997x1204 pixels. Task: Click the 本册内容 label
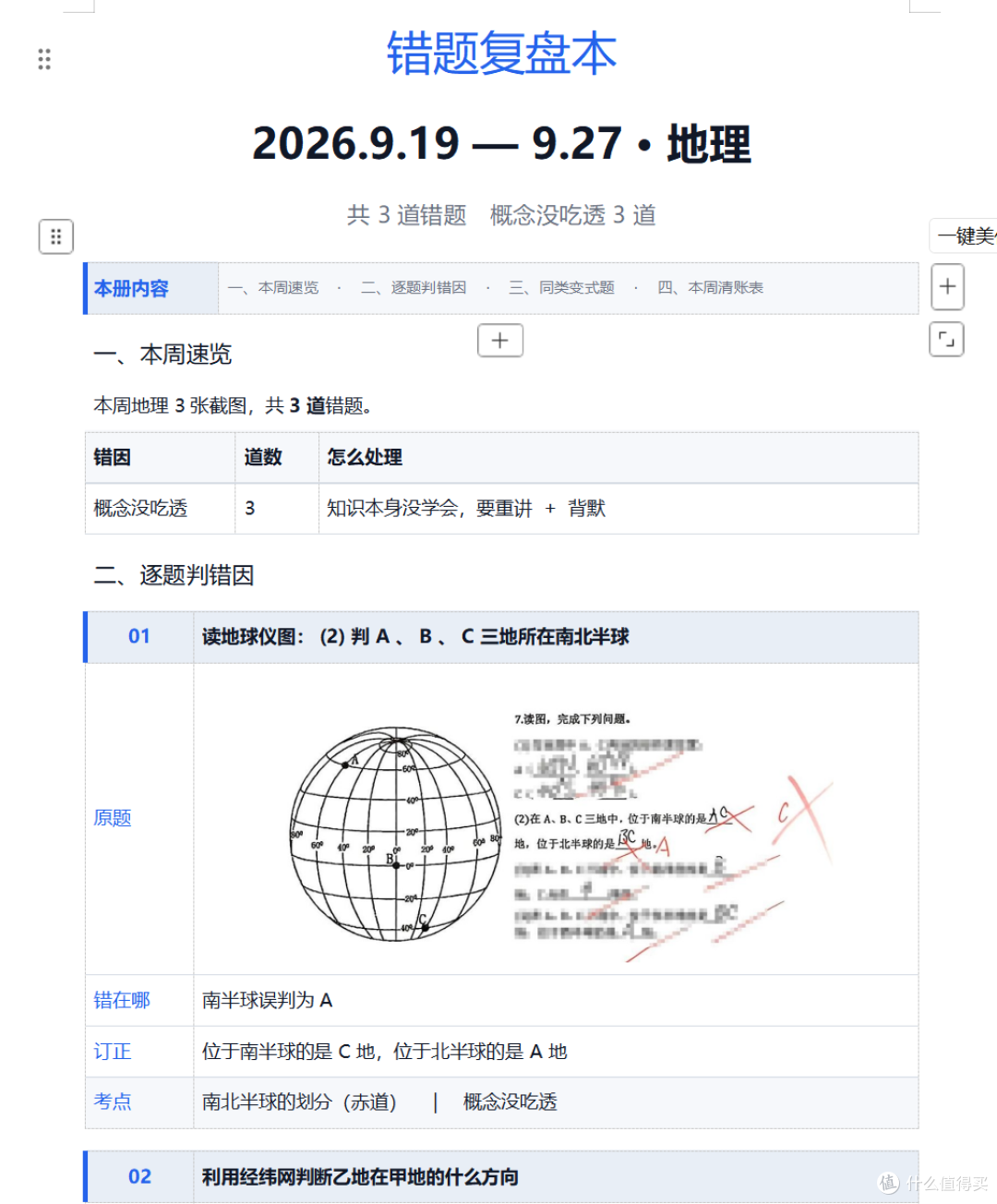coord(131,288)
